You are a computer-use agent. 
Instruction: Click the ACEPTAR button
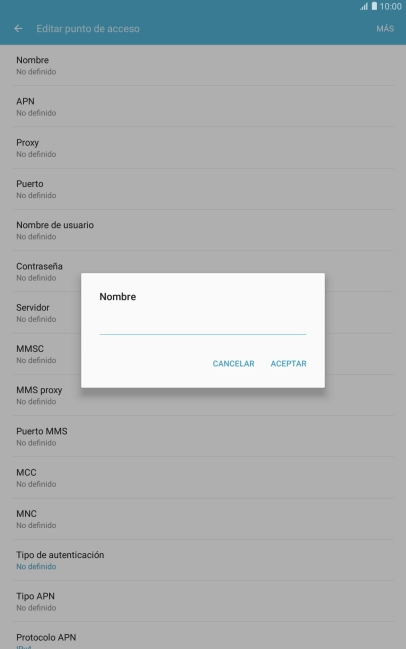click(288, 363)
